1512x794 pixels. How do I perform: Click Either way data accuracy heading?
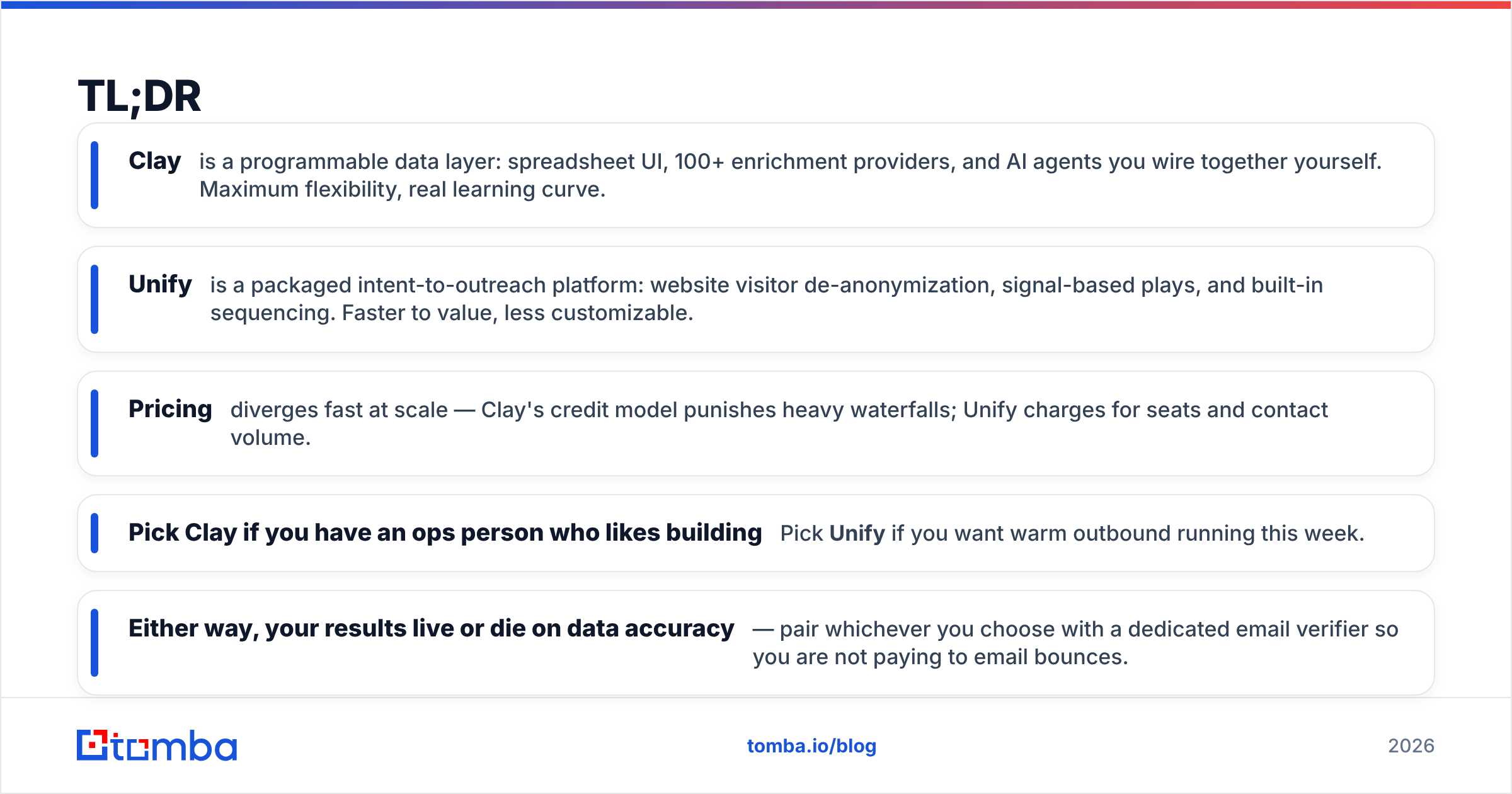coord(432,629)
